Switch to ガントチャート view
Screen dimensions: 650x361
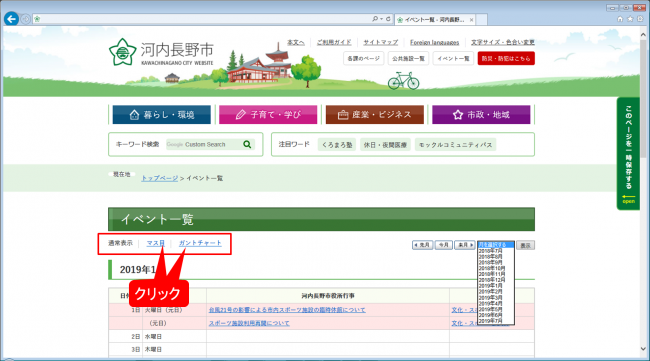pos(200,243)
